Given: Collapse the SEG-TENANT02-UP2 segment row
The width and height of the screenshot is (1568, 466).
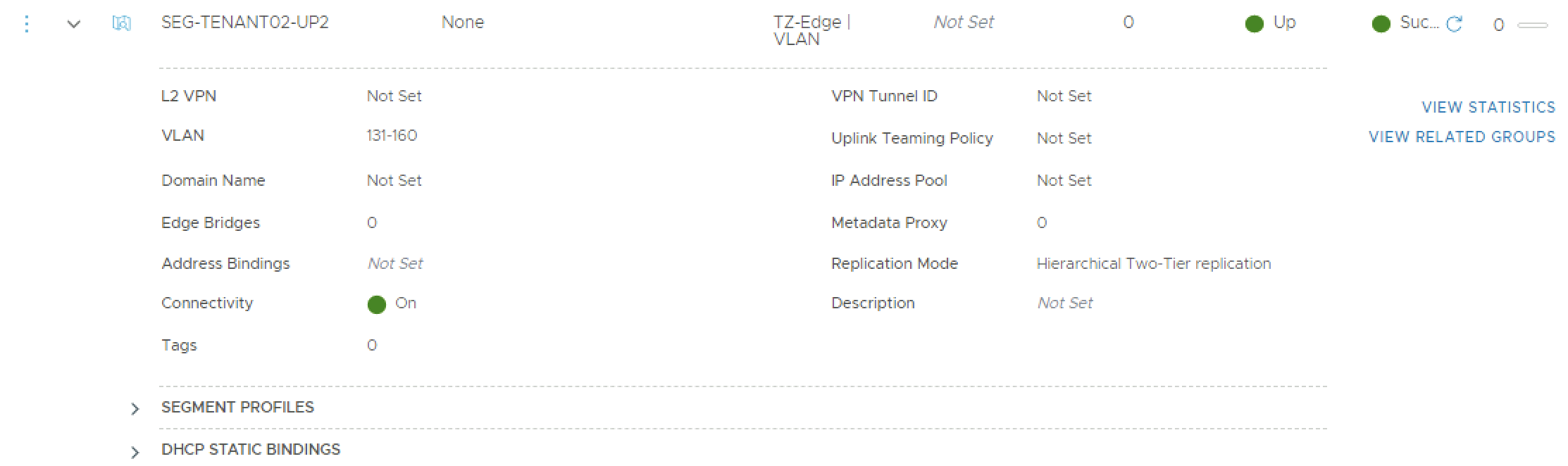Looking at the screenshot, I should tap(73, 24).
